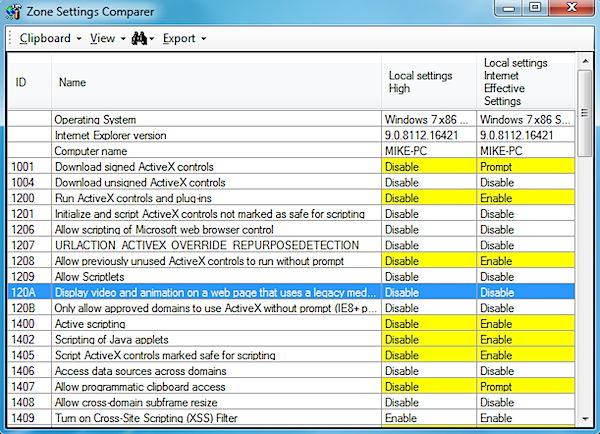Click the yellow Prompt cell in row 1001
The image size is (600, 434).
[x=526, y=166]
